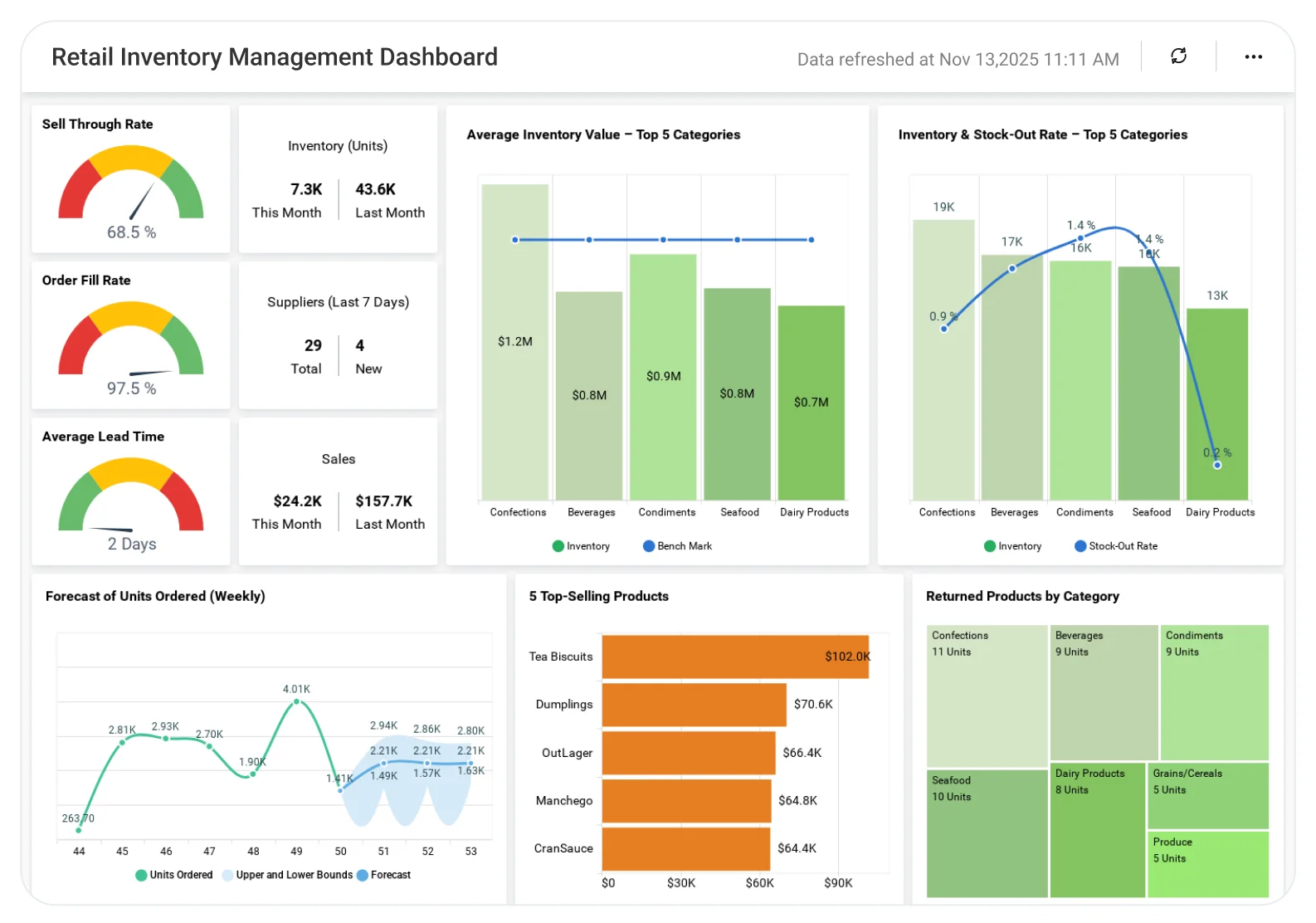Click the Sell Through Rate gauge
Viewport: 1316px width, 923px height.
point(131,183)
